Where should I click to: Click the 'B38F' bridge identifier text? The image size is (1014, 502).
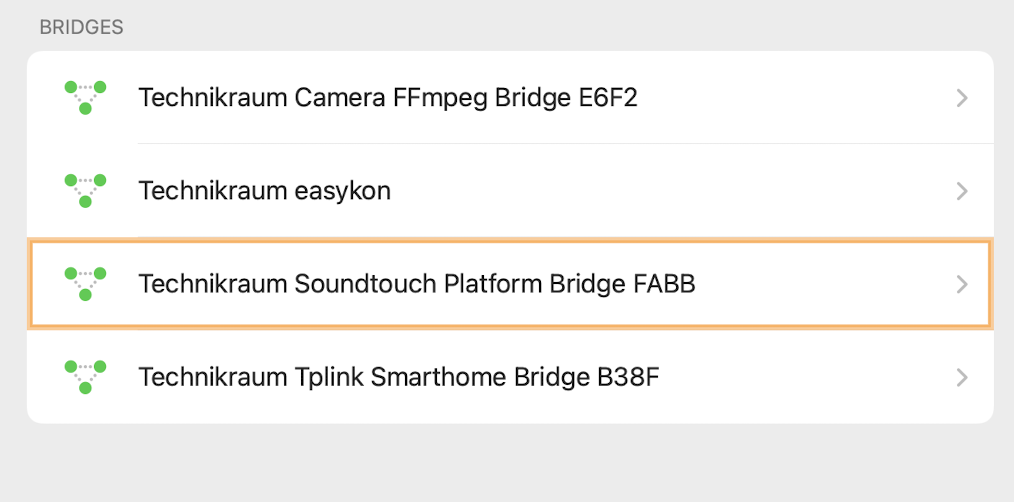point(629,378)
